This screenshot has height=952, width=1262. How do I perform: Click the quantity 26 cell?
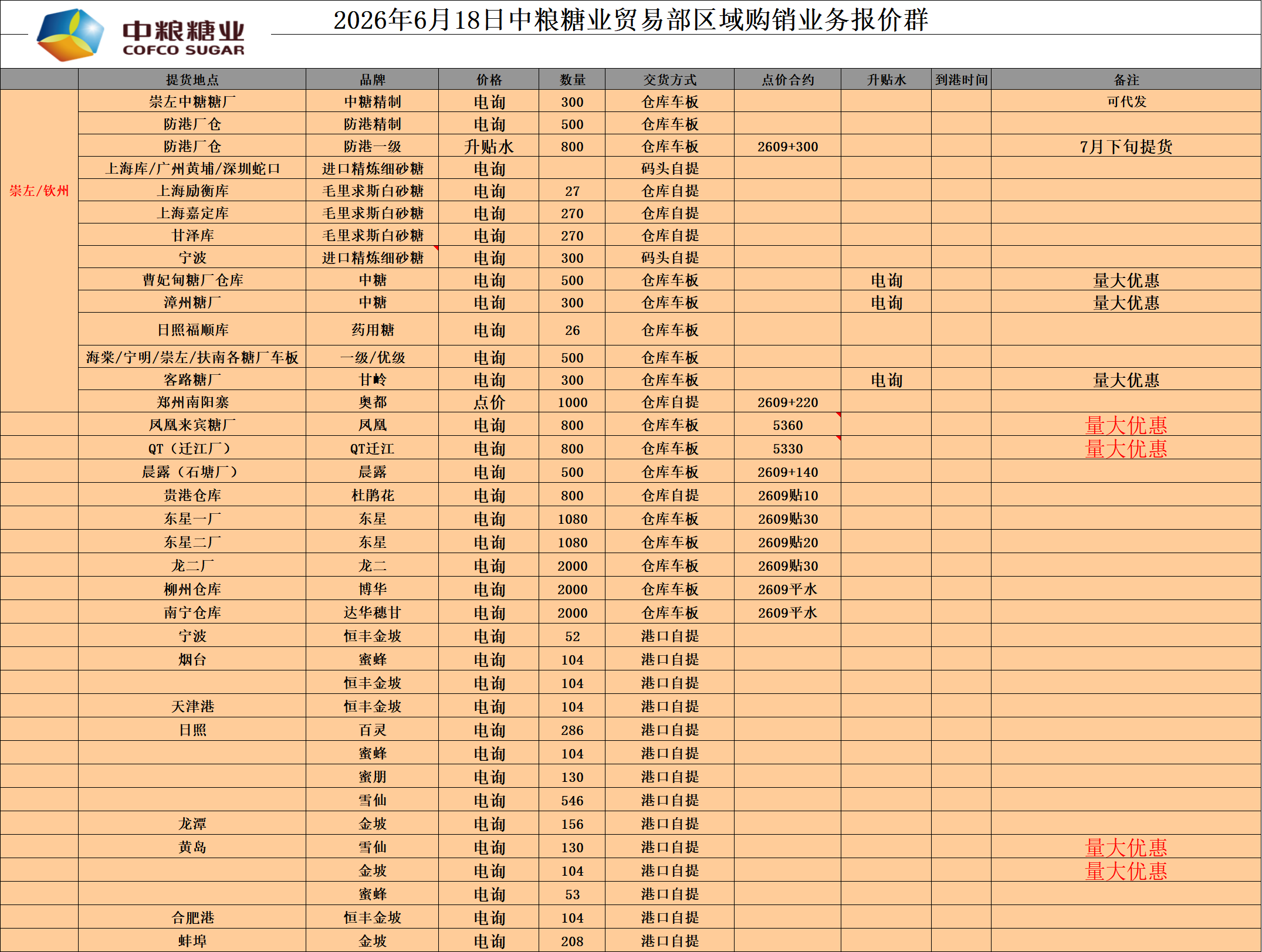572,330
